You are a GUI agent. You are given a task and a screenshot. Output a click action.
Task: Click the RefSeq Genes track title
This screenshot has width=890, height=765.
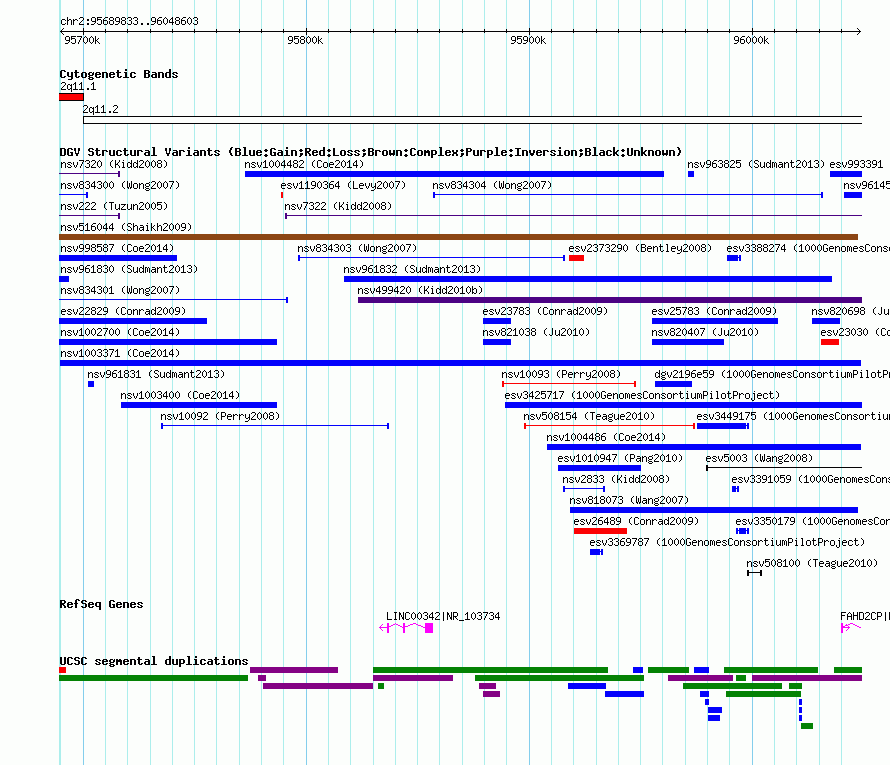pyautogui.click(x=101, y=604)
